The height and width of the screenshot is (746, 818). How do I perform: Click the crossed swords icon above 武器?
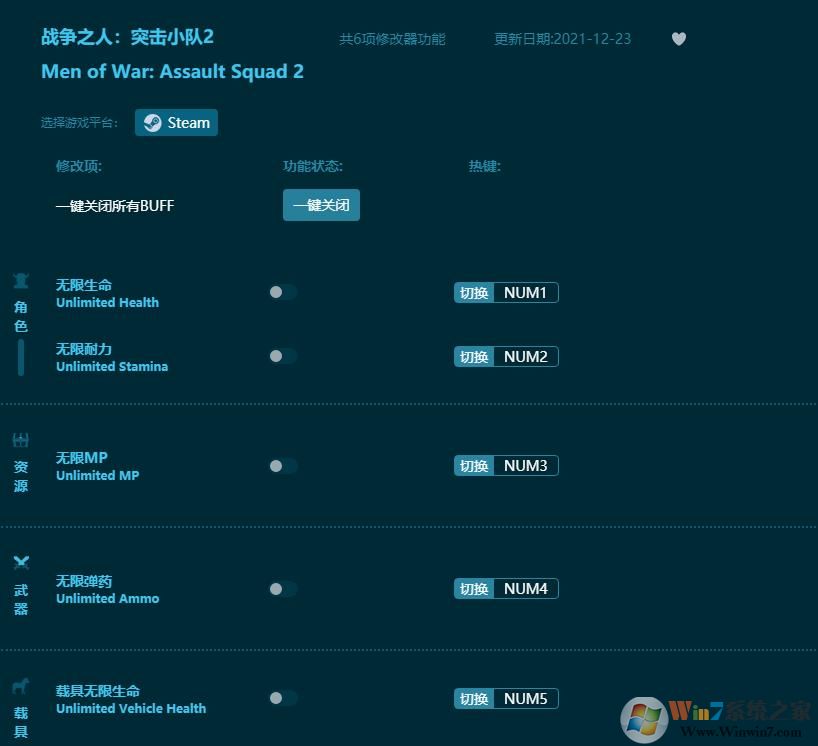point(21,562)
